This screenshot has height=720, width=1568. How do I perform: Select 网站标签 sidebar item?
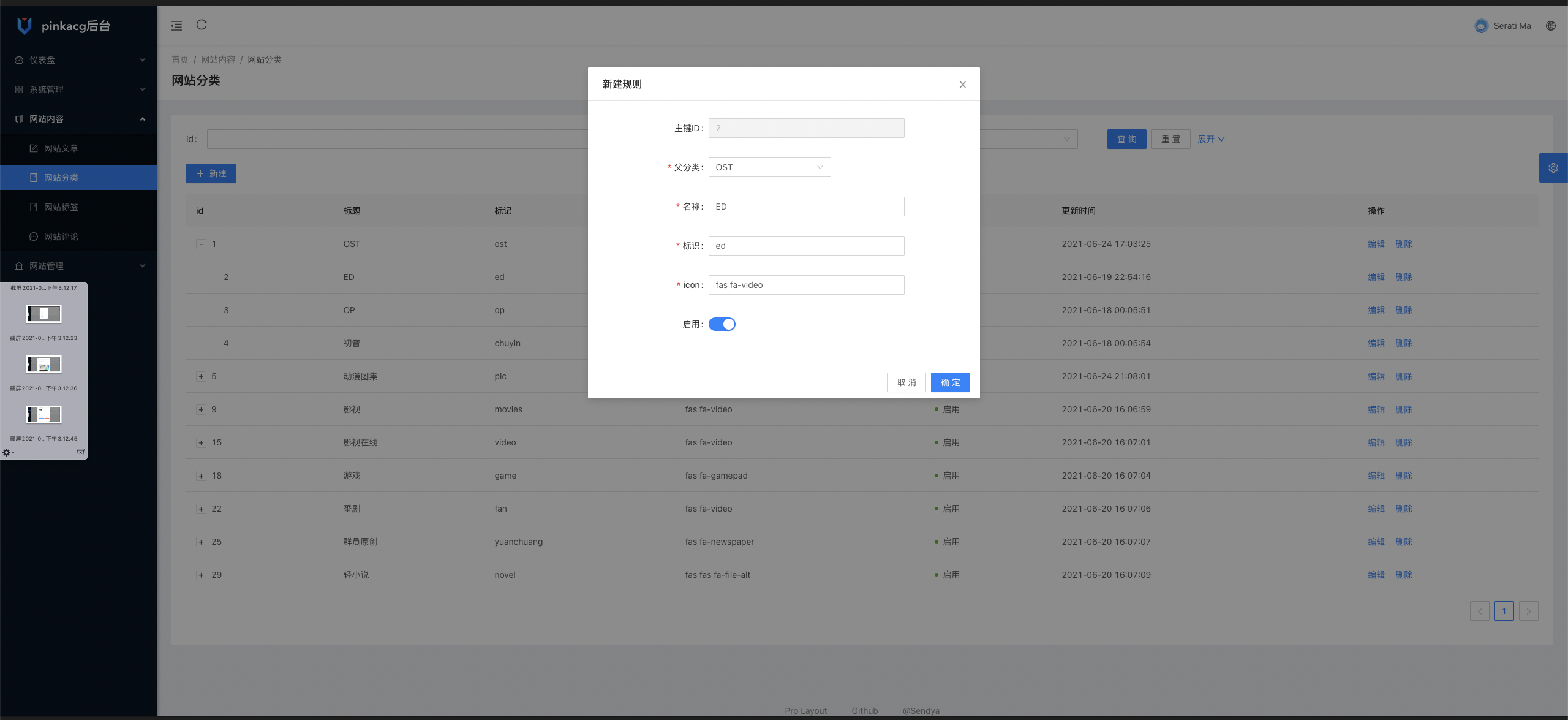point(61,207)
